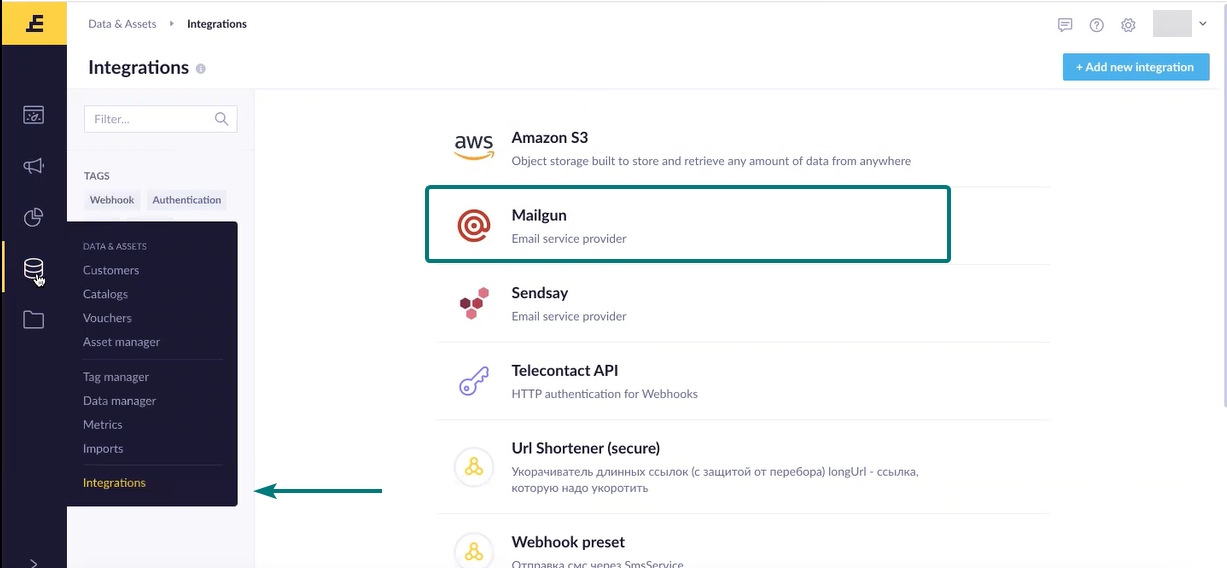
Task: Click the info icon next to Integrations title
Action: [x=201, y=69]
